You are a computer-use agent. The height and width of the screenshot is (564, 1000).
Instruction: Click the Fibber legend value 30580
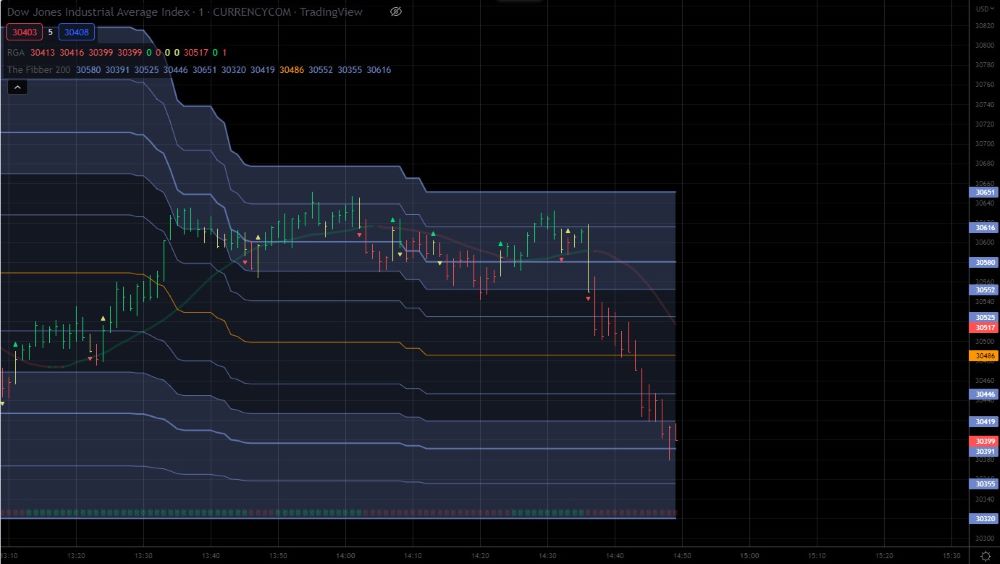(88, 70)
